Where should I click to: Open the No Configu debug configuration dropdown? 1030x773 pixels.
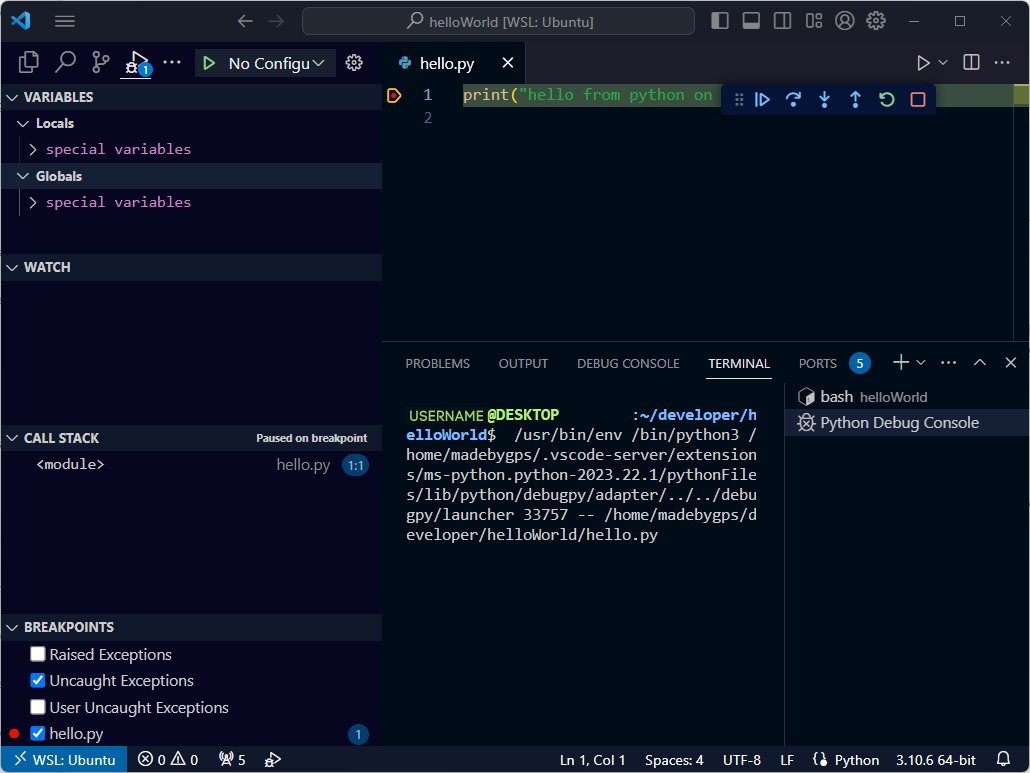pos(270,62)
